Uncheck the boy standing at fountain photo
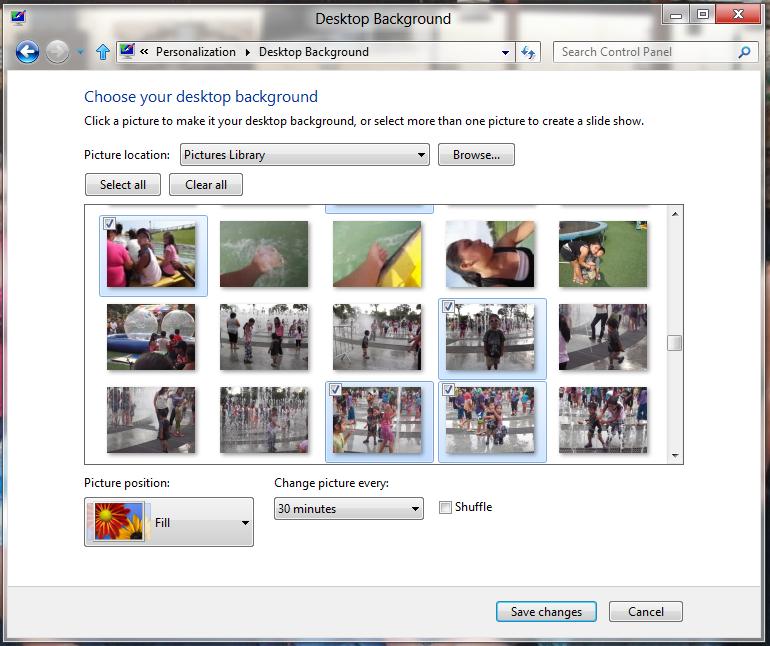 (x=448, y=306)
